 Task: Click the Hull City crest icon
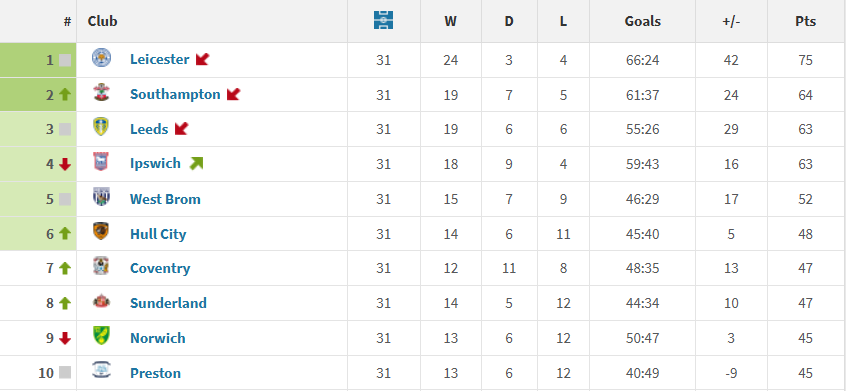pos(101,231)
